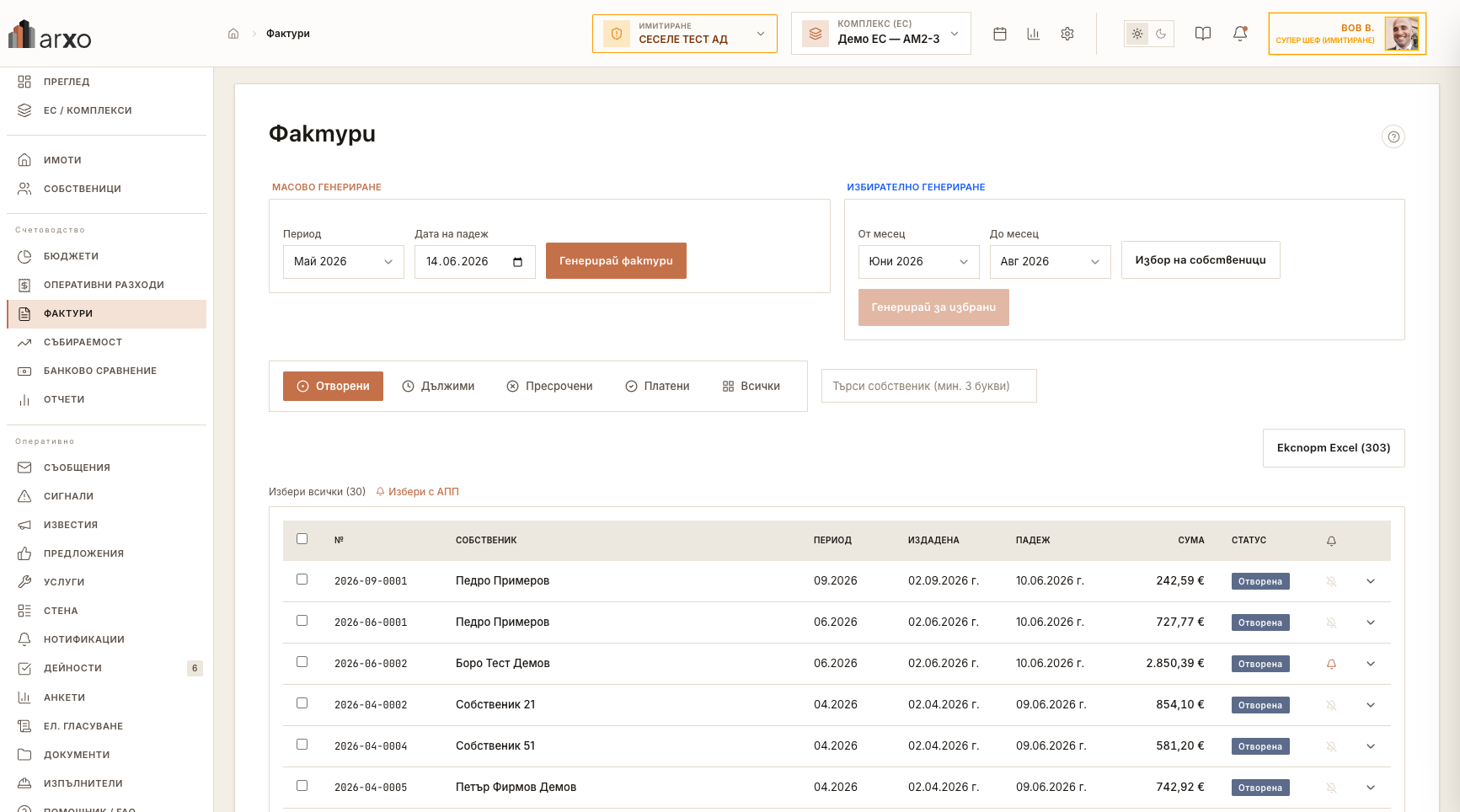The image size is (1460, 812).
Task: Click the help question mark icon
Action: (x=1394, y=136)
